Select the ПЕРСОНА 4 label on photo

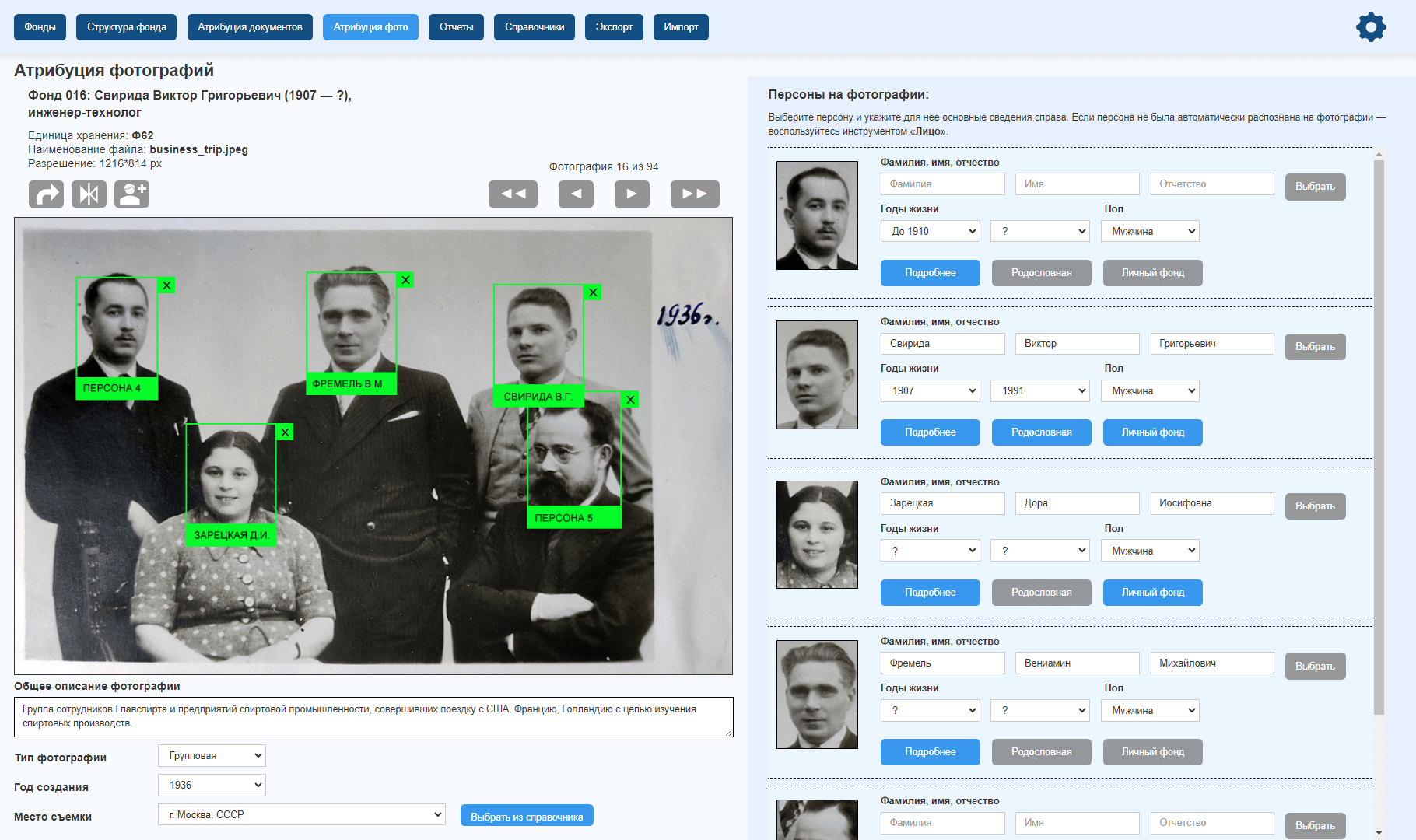point(117,388)
